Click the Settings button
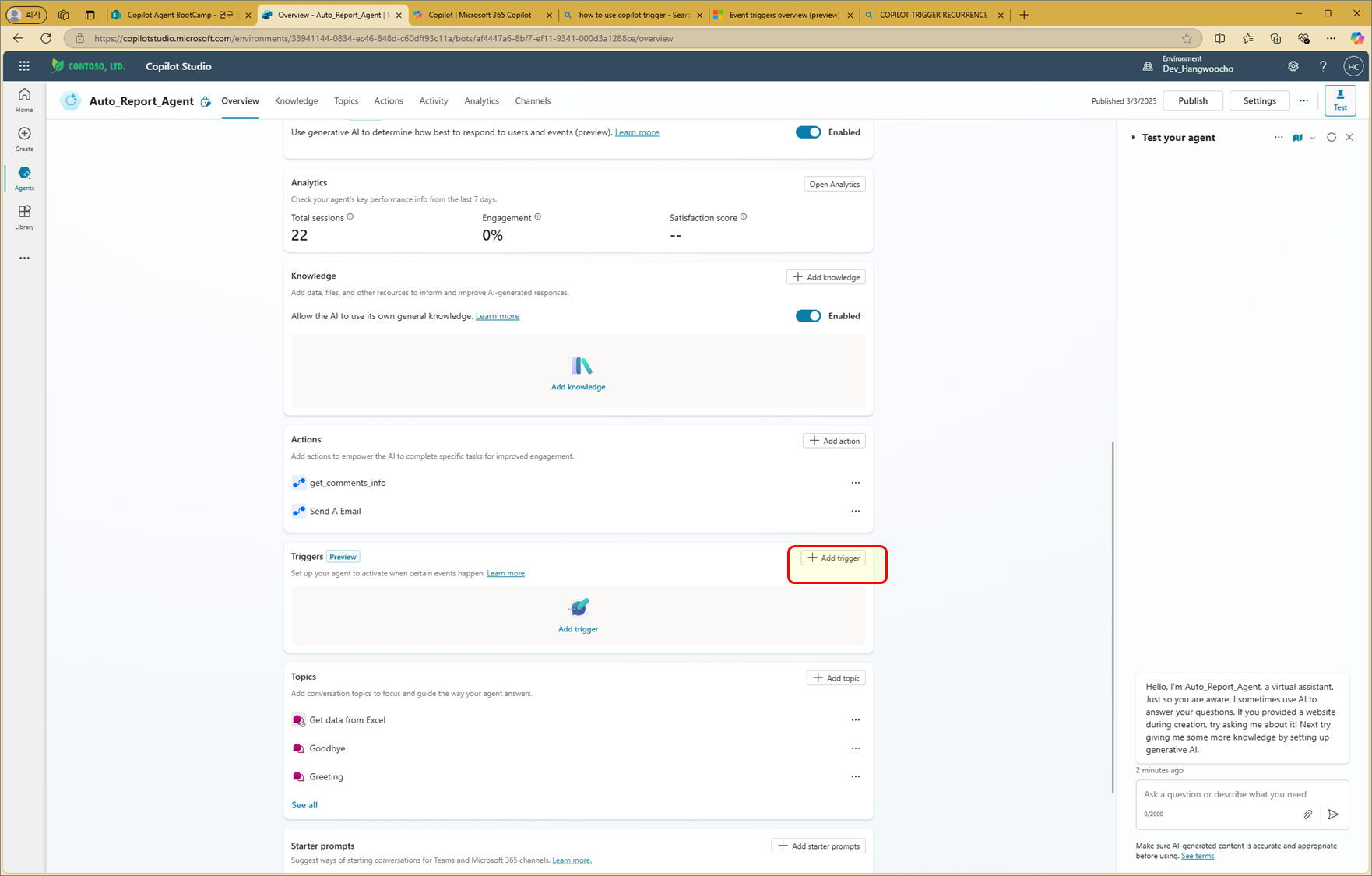The width and height of the screenshot is (1372, 876). (1259, 100)
